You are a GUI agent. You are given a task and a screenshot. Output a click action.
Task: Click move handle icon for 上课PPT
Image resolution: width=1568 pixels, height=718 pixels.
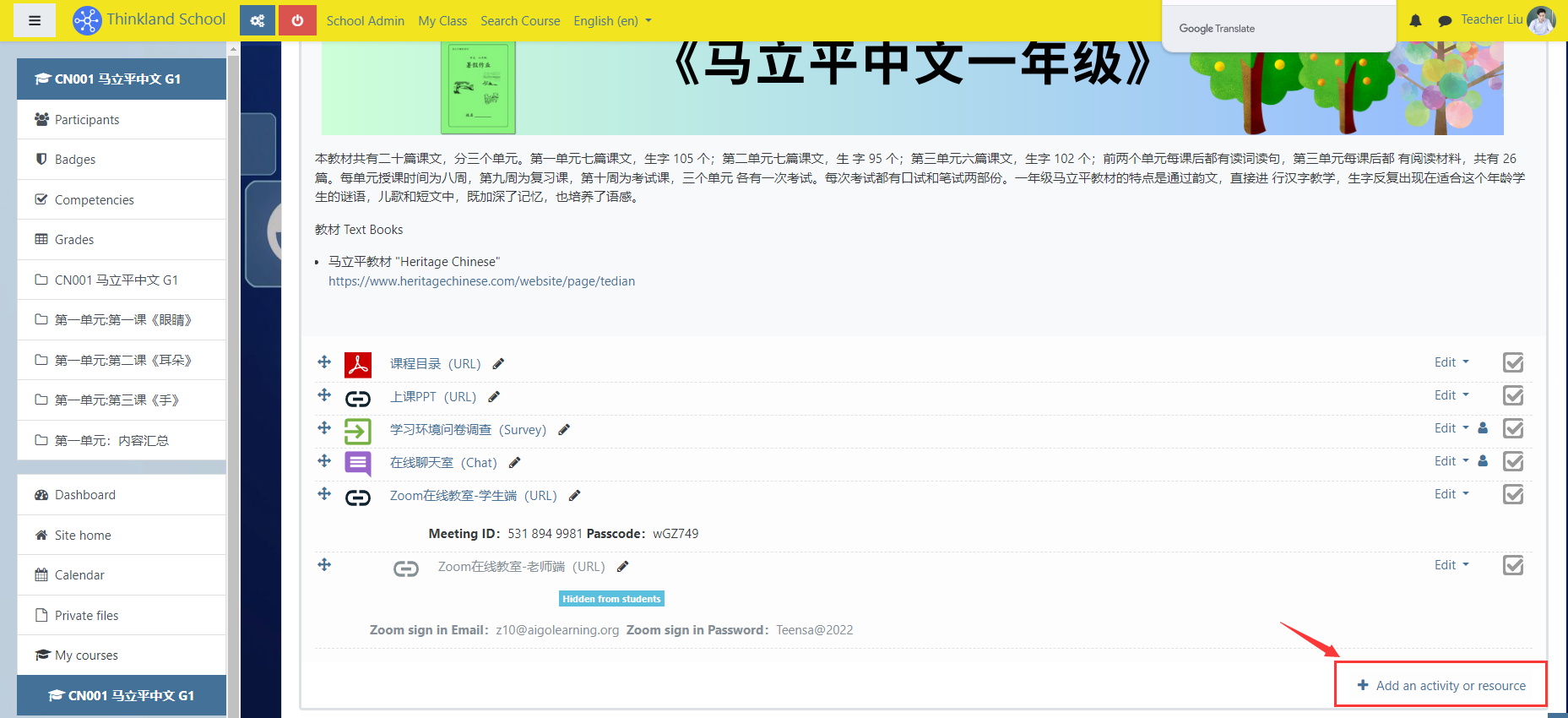point(324,395)
